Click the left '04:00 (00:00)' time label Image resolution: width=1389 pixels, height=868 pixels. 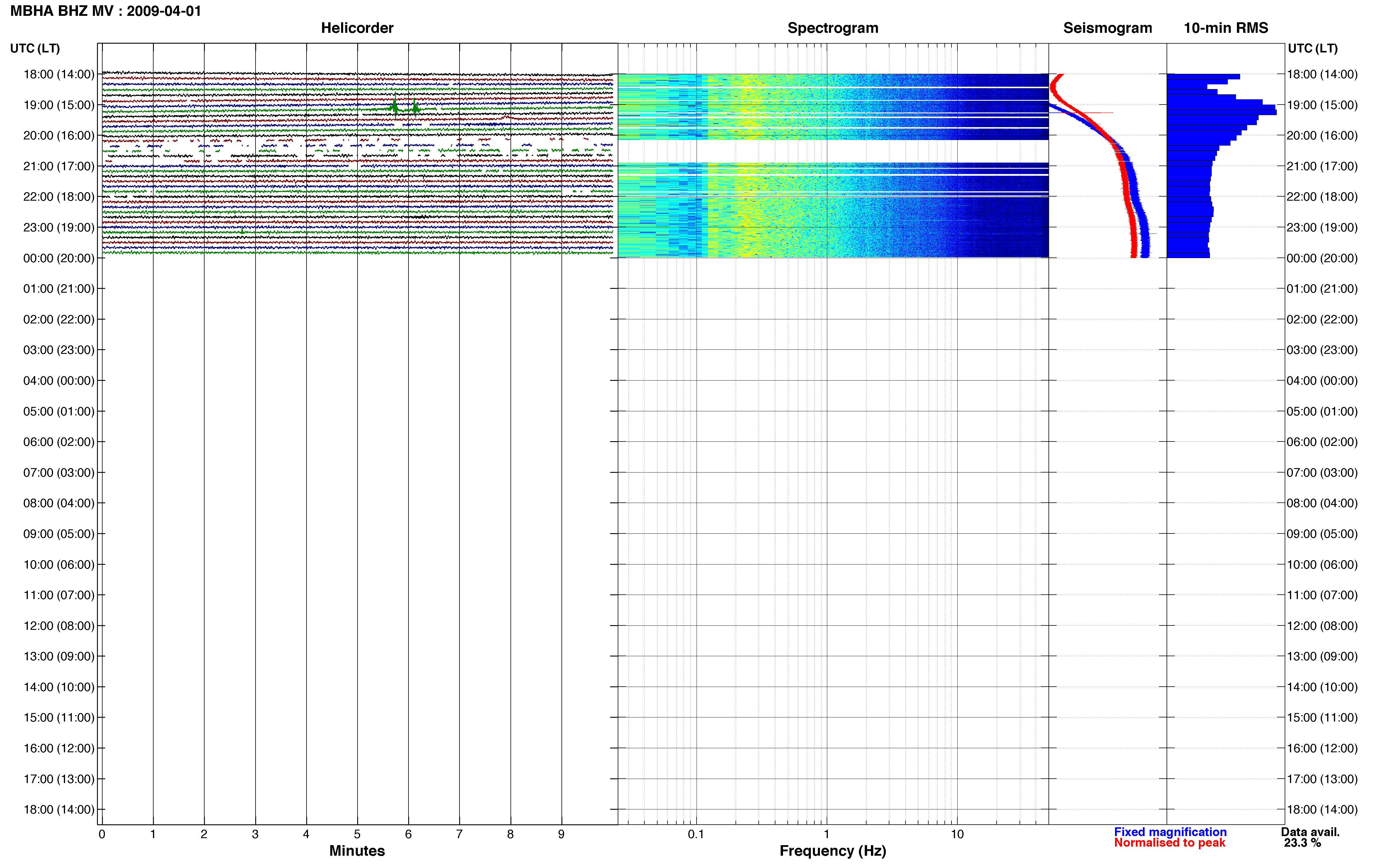(x=59, y=381)
